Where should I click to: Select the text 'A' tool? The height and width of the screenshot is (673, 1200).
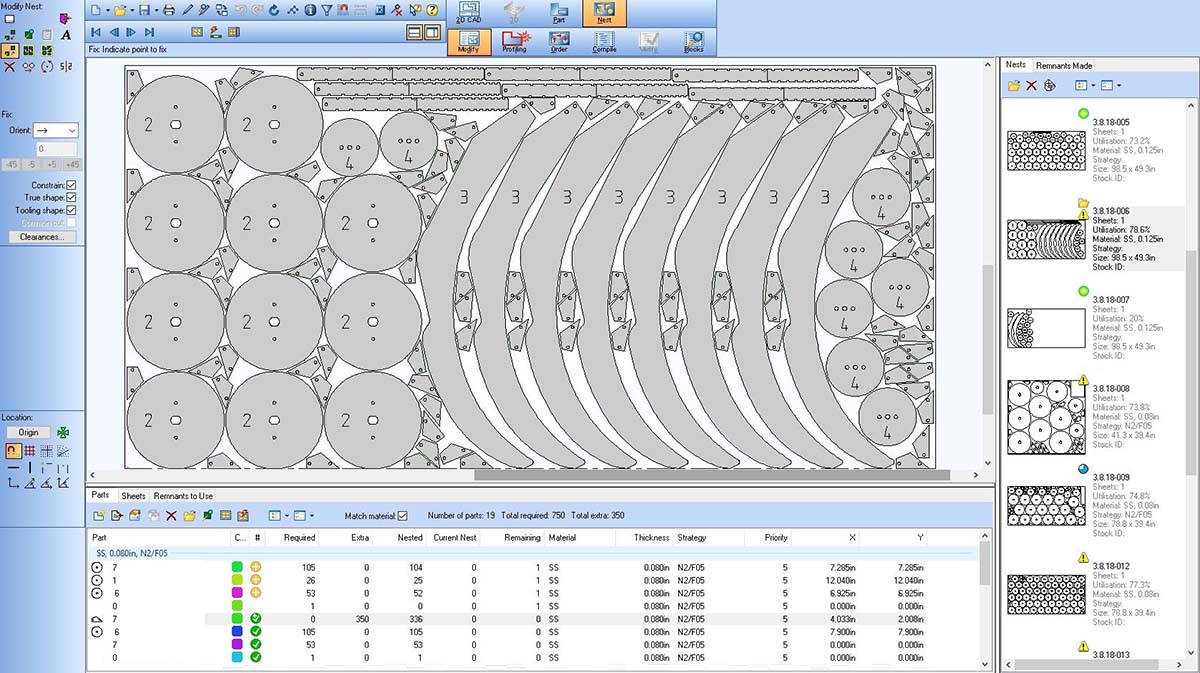coord(66,35)
